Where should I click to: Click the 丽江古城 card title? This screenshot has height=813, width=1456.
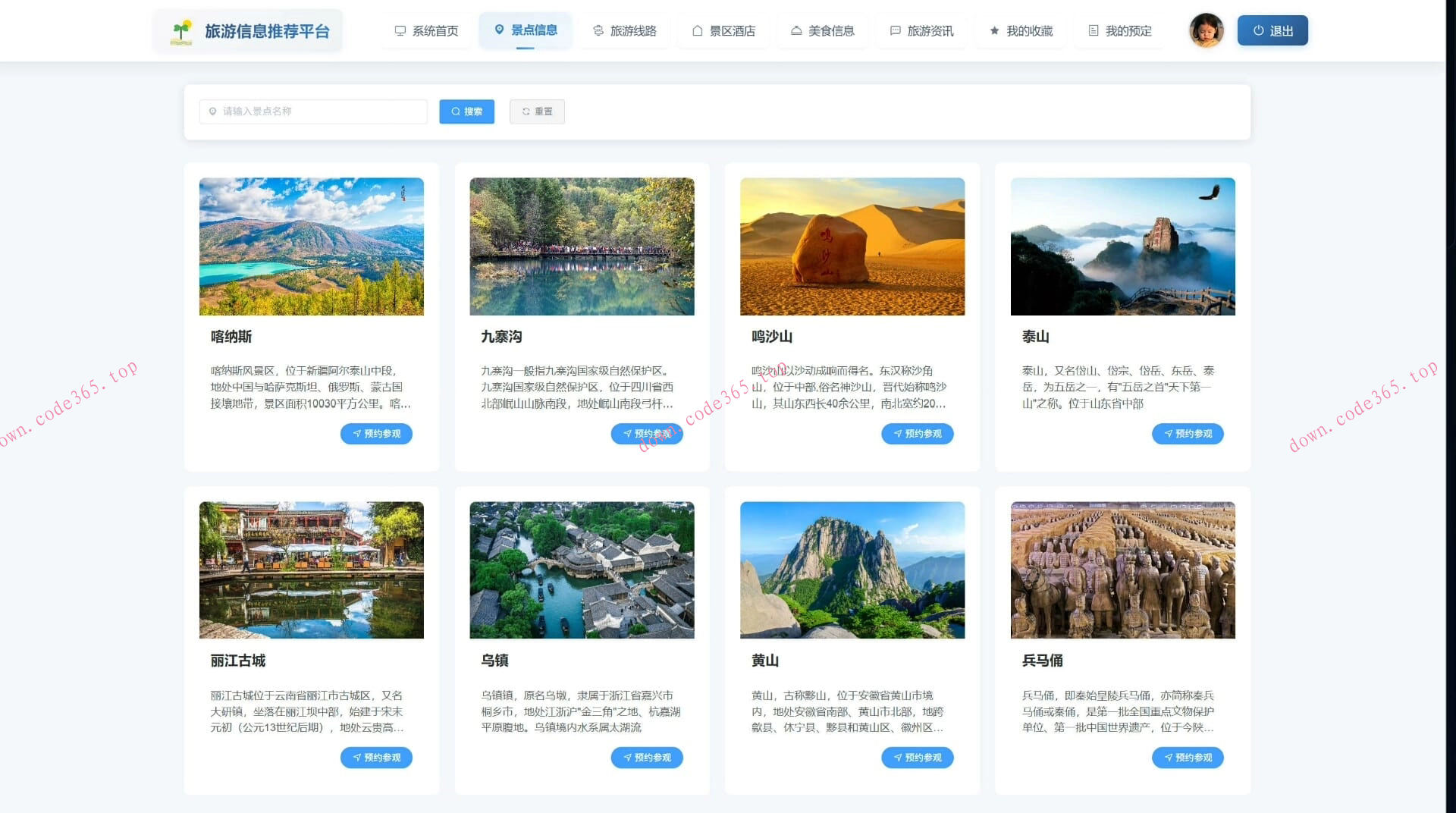coord(238,661)
